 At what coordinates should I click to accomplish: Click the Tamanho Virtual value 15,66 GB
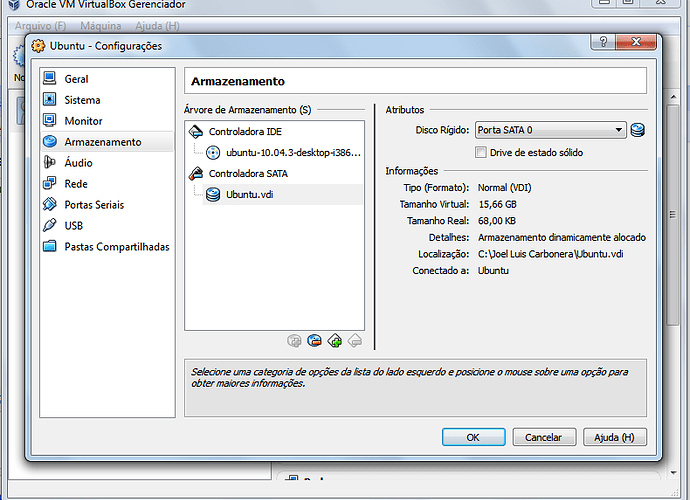pos(497,204)
